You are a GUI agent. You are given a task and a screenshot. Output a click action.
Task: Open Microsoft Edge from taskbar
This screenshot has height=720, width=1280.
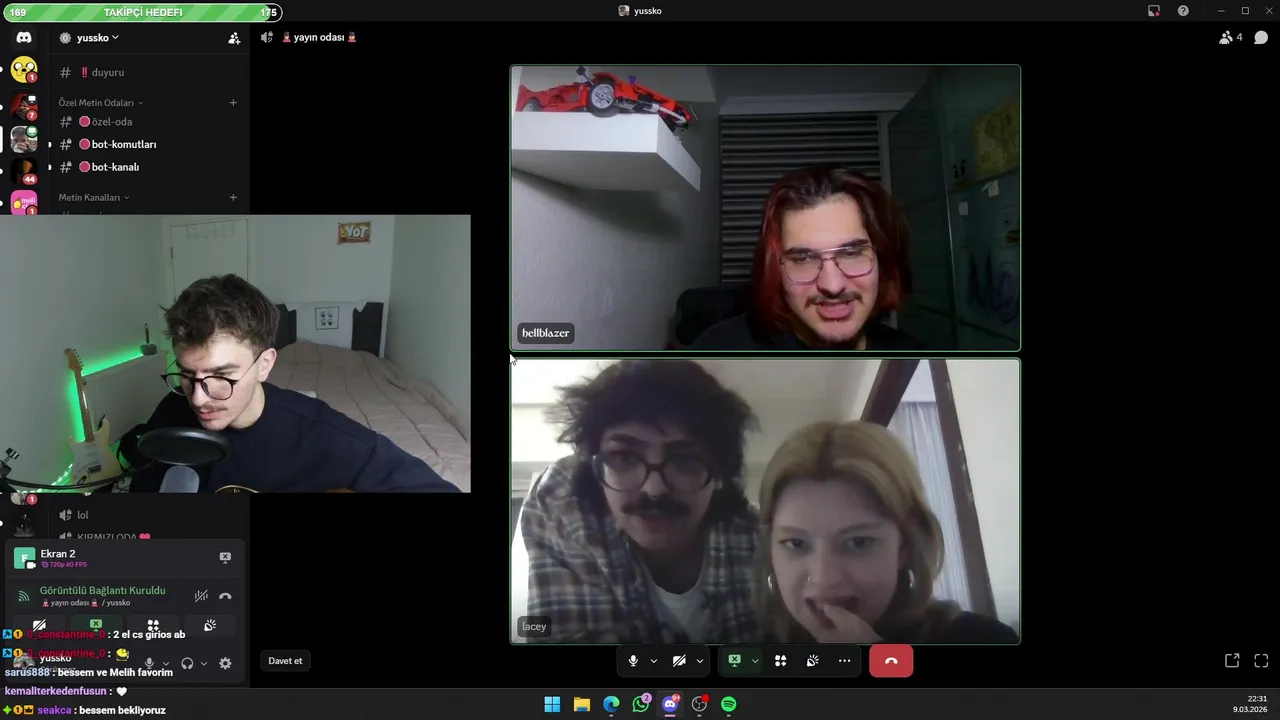coord(611,704)
